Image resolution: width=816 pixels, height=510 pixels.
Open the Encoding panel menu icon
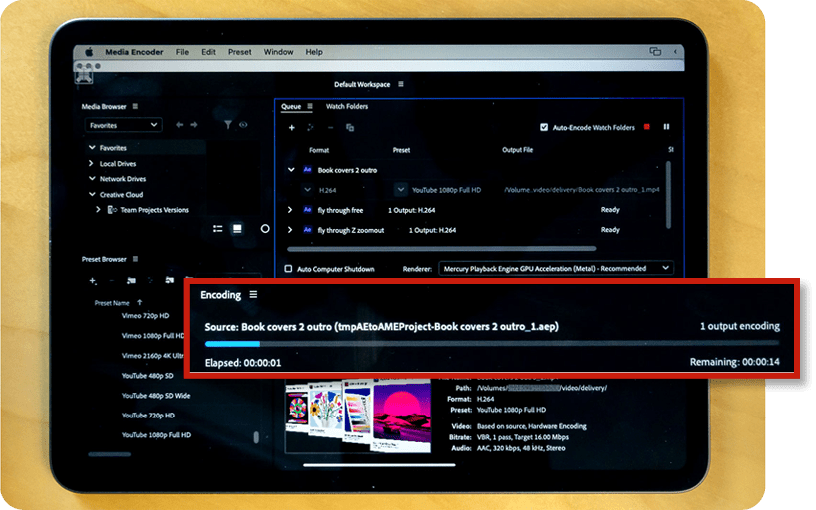point(253,295)
